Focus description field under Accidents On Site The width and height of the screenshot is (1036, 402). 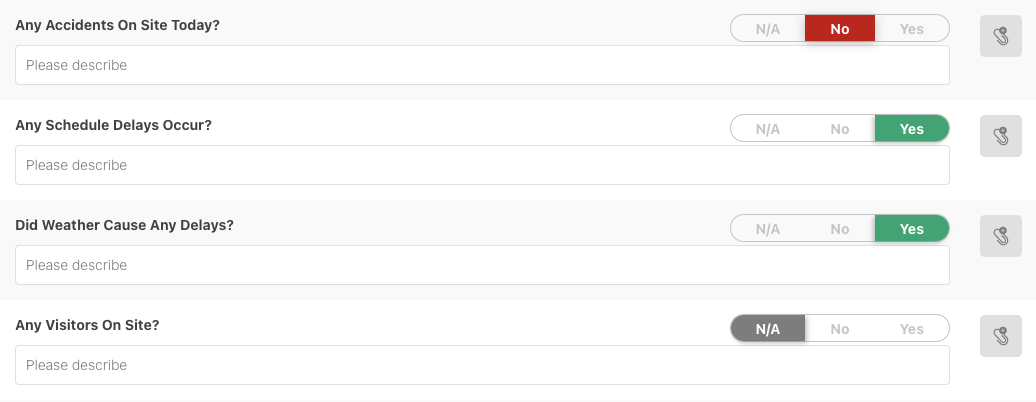click(482, 65)
